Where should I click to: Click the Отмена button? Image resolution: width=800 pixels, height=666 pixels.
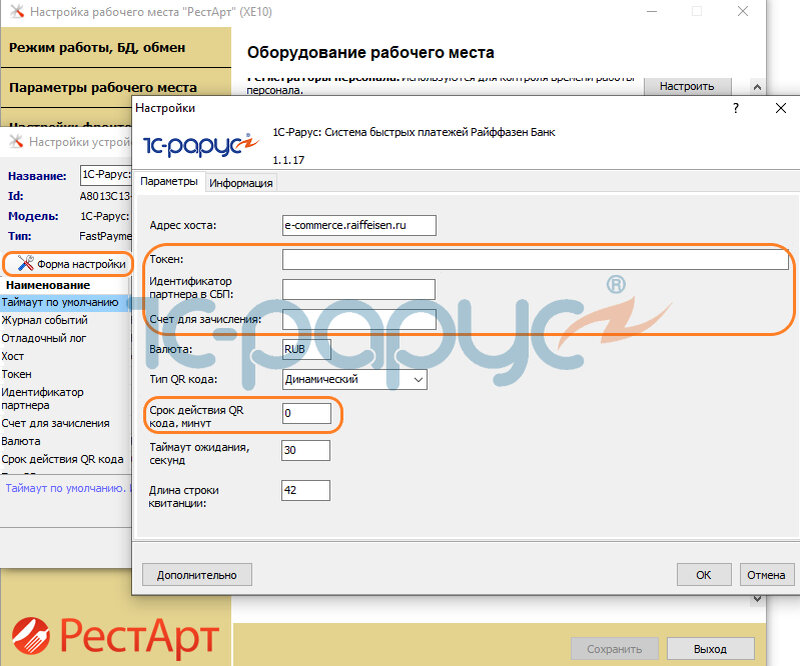click(x=766, y=575)
